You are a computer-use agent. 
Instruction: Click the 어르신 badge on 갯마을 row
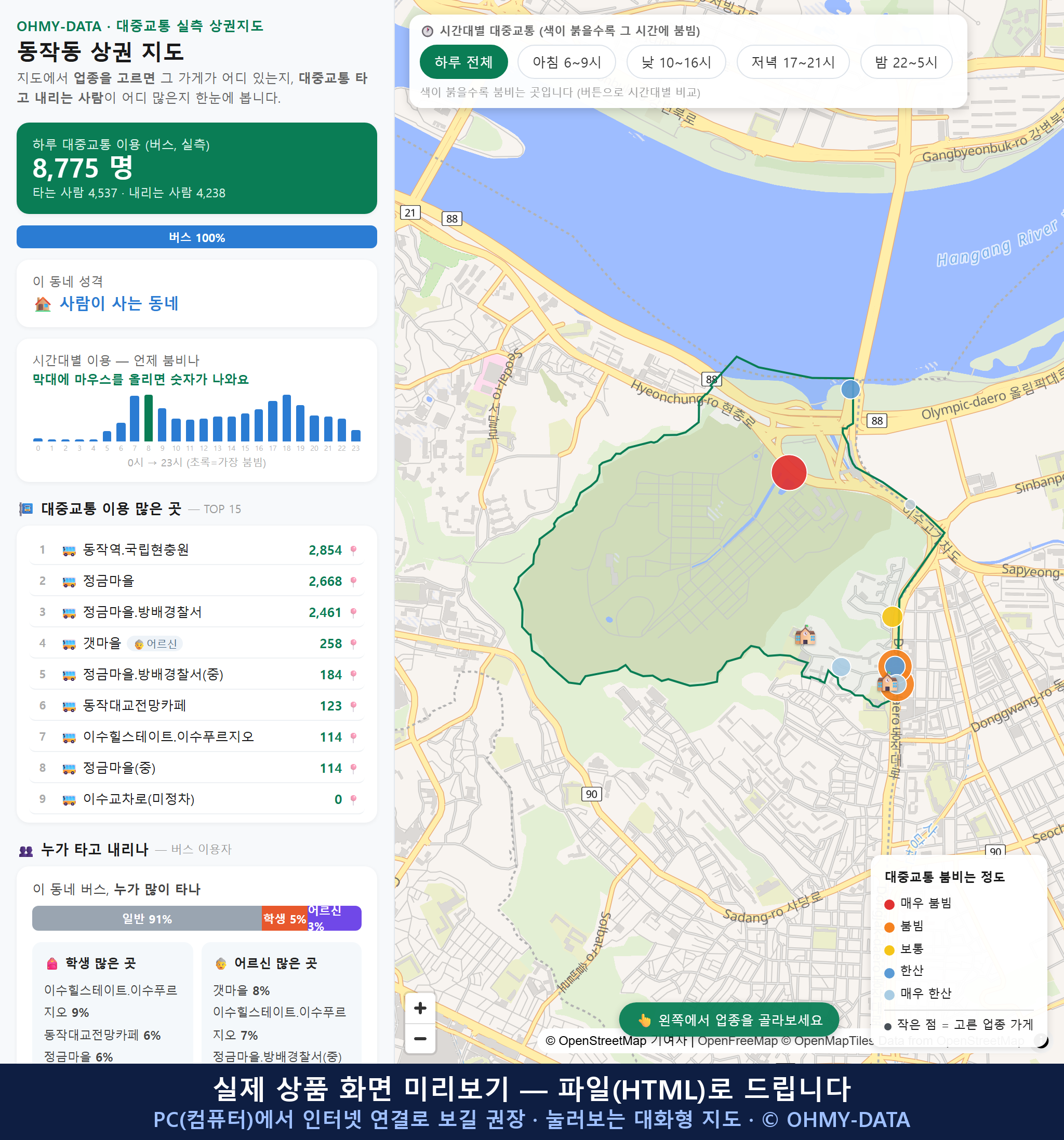point(155,643)
